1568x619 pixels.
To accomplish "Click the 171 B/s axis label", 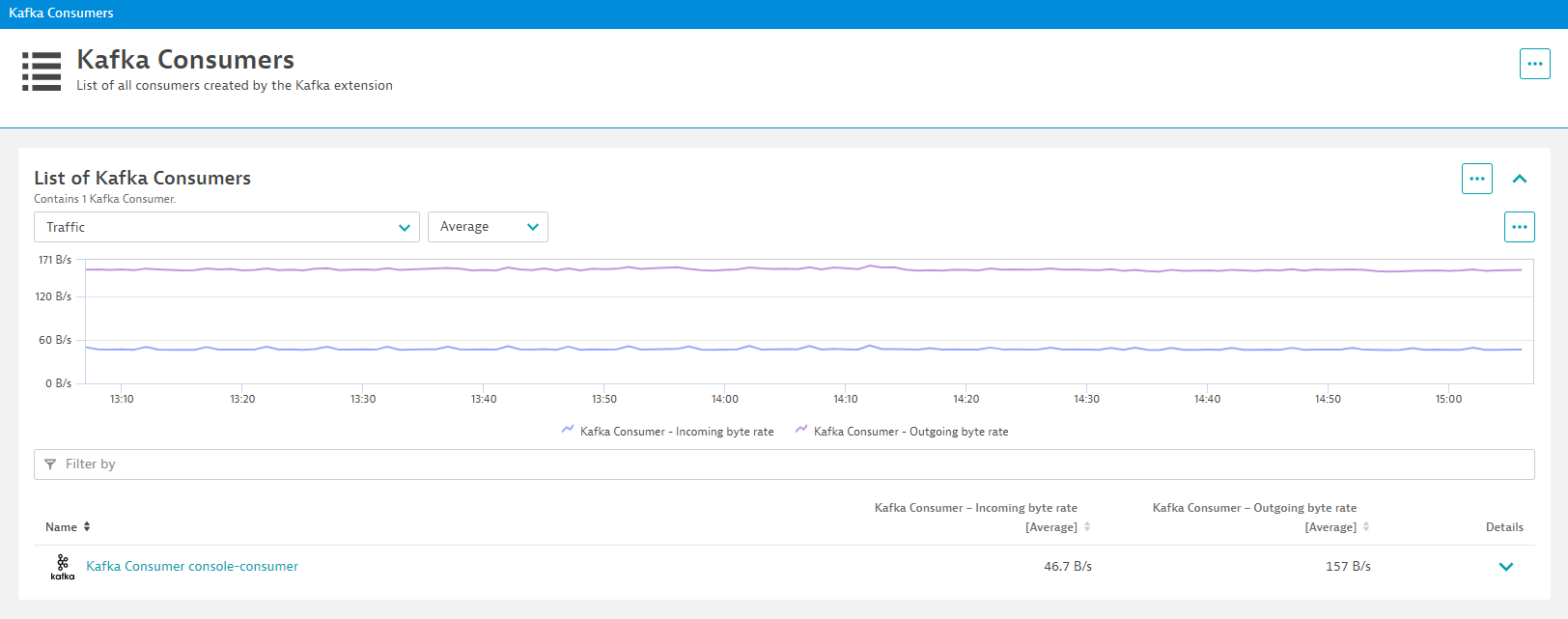I will [55, 260].
